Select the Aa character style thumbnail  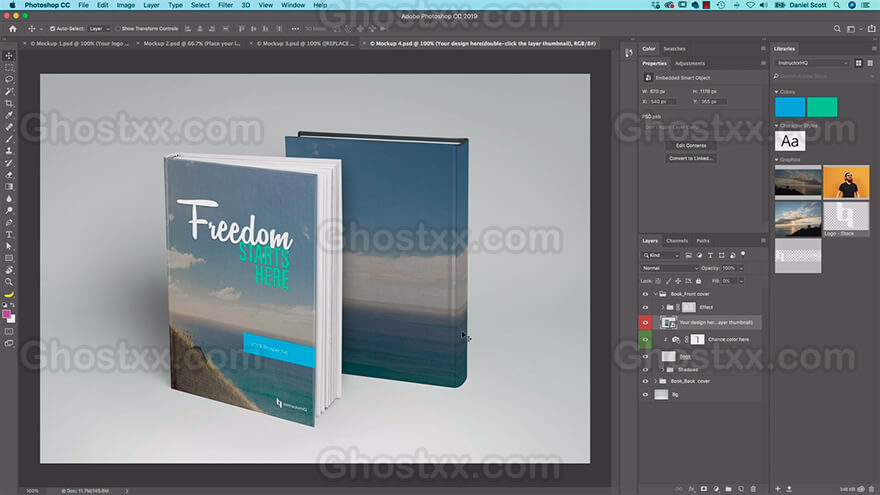click(790, 141)
